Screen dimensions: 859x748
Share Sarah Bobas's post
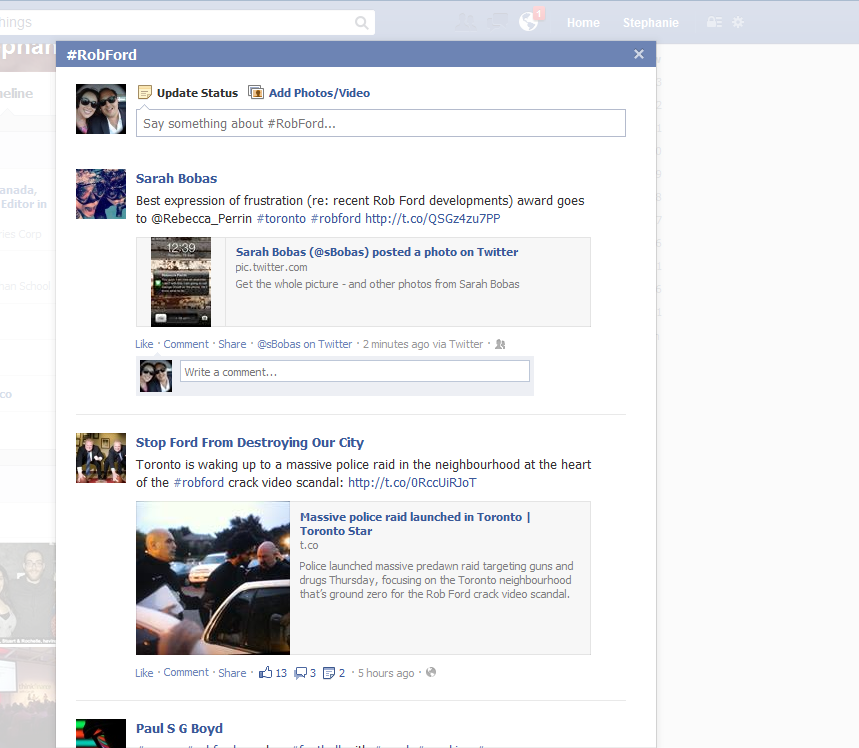[232, 344]
